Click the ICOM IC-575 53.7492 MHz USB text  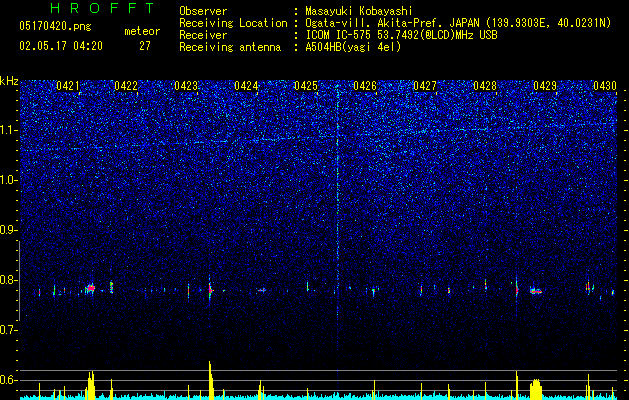401,35
